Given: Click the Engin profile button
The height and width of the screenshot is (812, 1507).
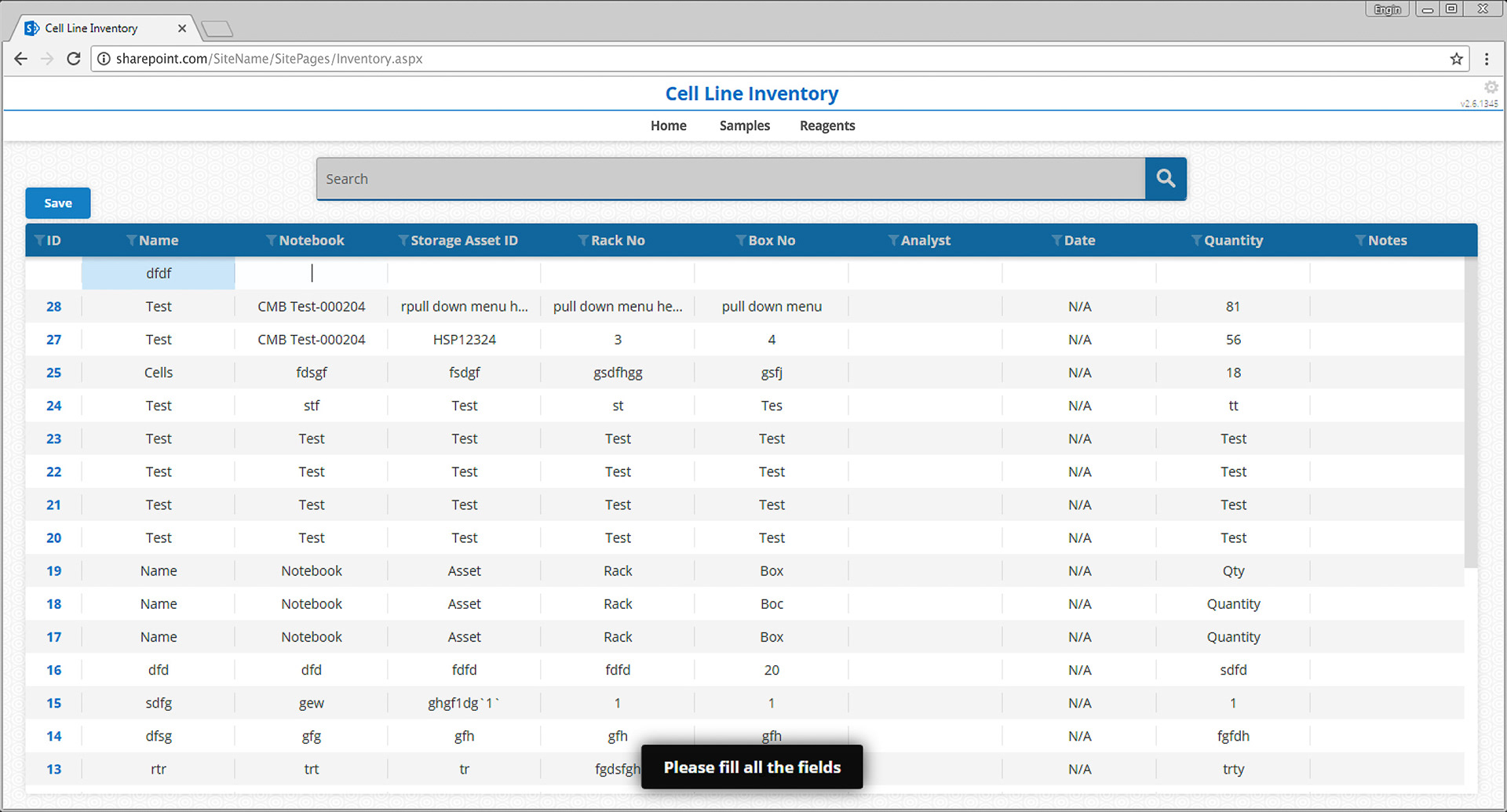Looking at the screenshot, I should (1388, 9).
